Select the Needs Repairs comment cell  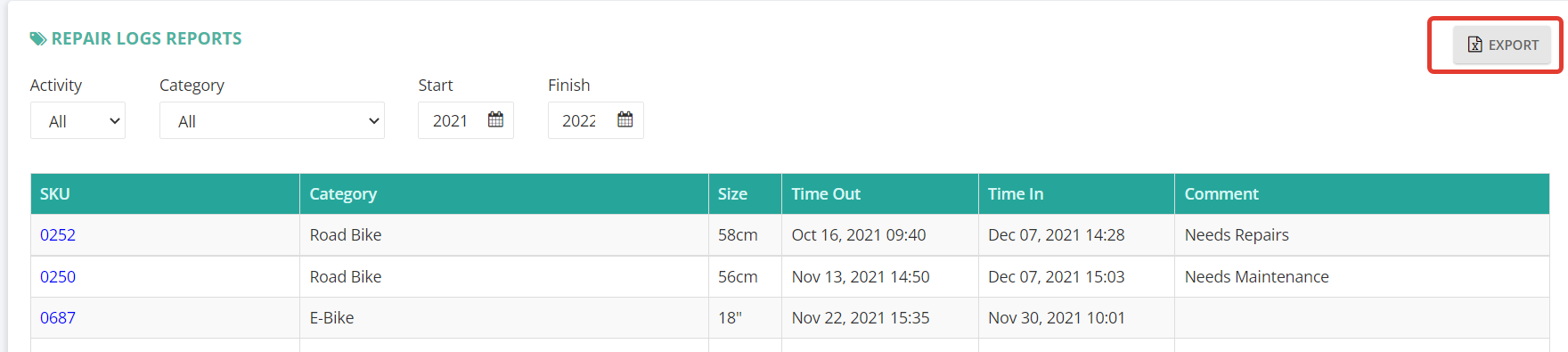pyautogui.click(x=1362, y=235)
